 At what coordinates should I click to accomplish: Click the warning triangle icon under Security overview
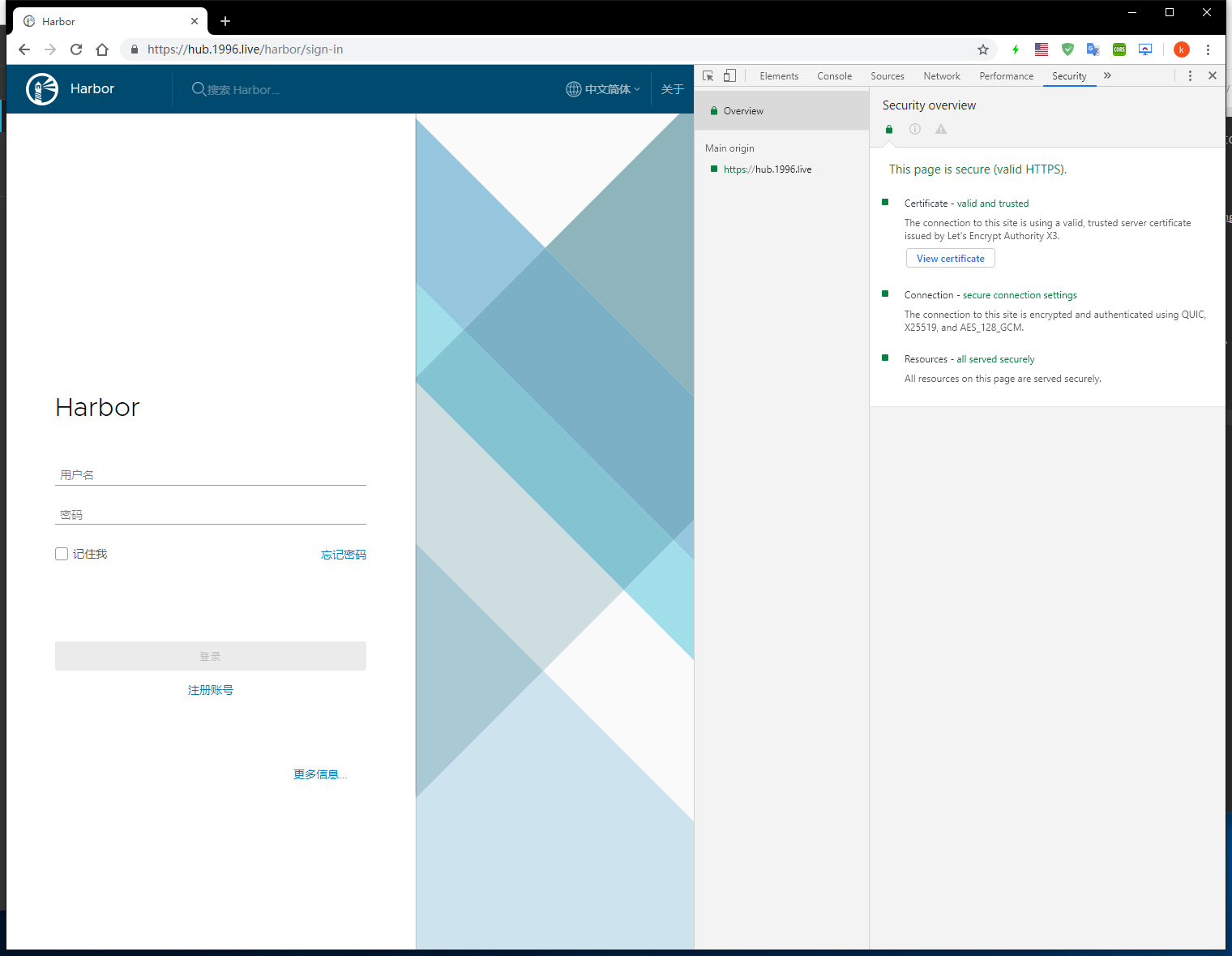(941, 129)
